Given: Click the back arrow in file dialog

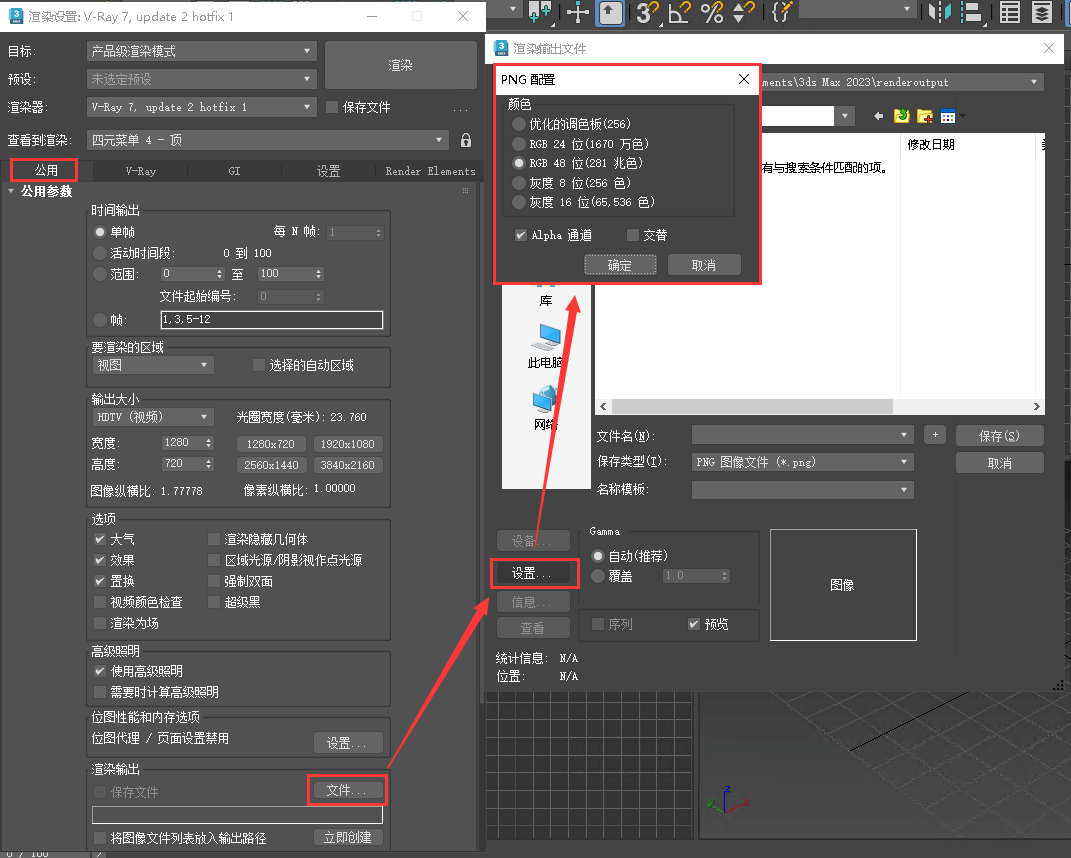Looking at the screenshot, I should pos(879,117).
